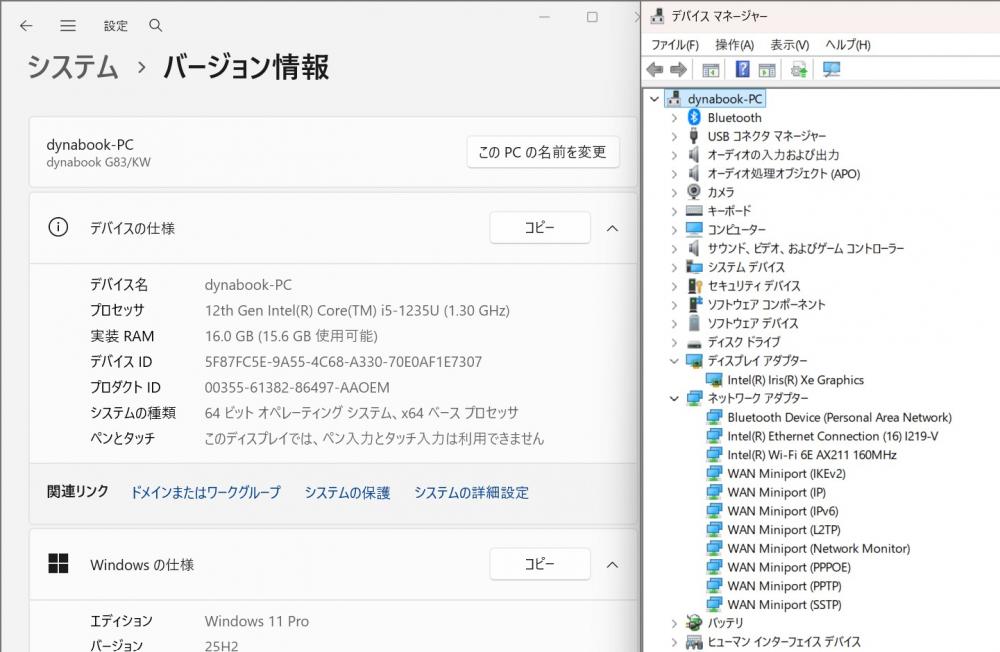Open ヘルプ(H) menu in Device Manager
Viewport: 1000px width, 652px height.
[x=848, y=45]
